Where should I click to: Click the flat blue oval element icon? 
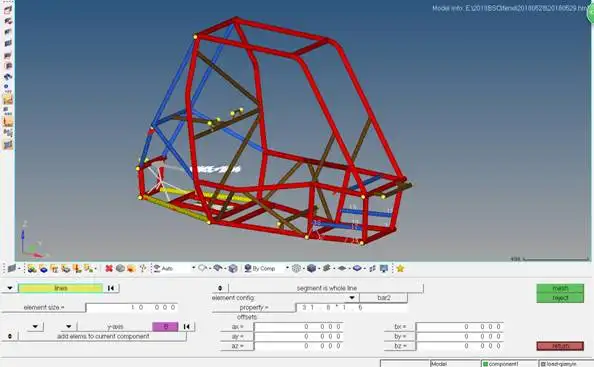click(357, 269)
